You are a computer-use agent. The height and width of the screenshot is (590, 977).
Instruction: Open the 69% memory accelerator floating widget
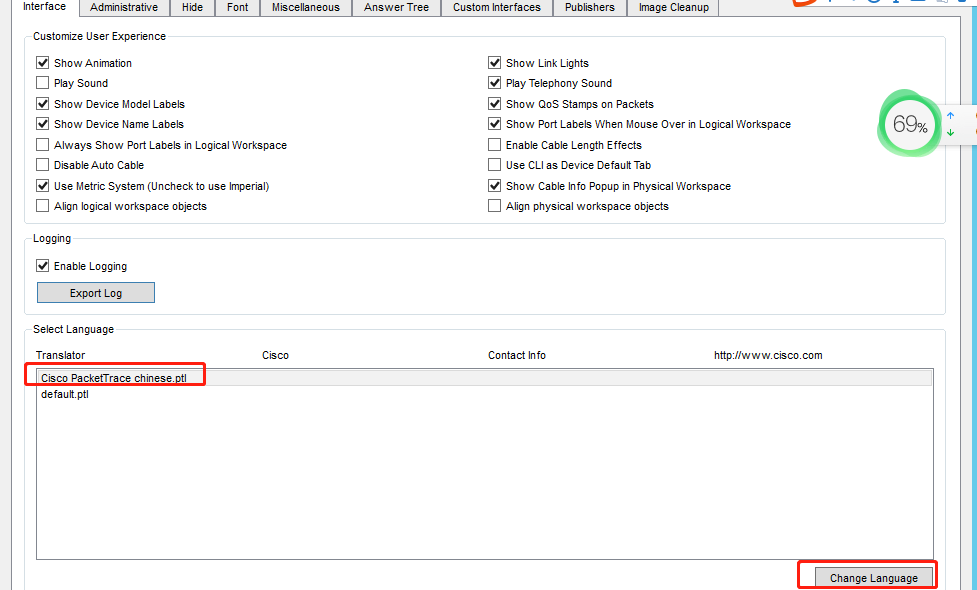coord(909,124)
